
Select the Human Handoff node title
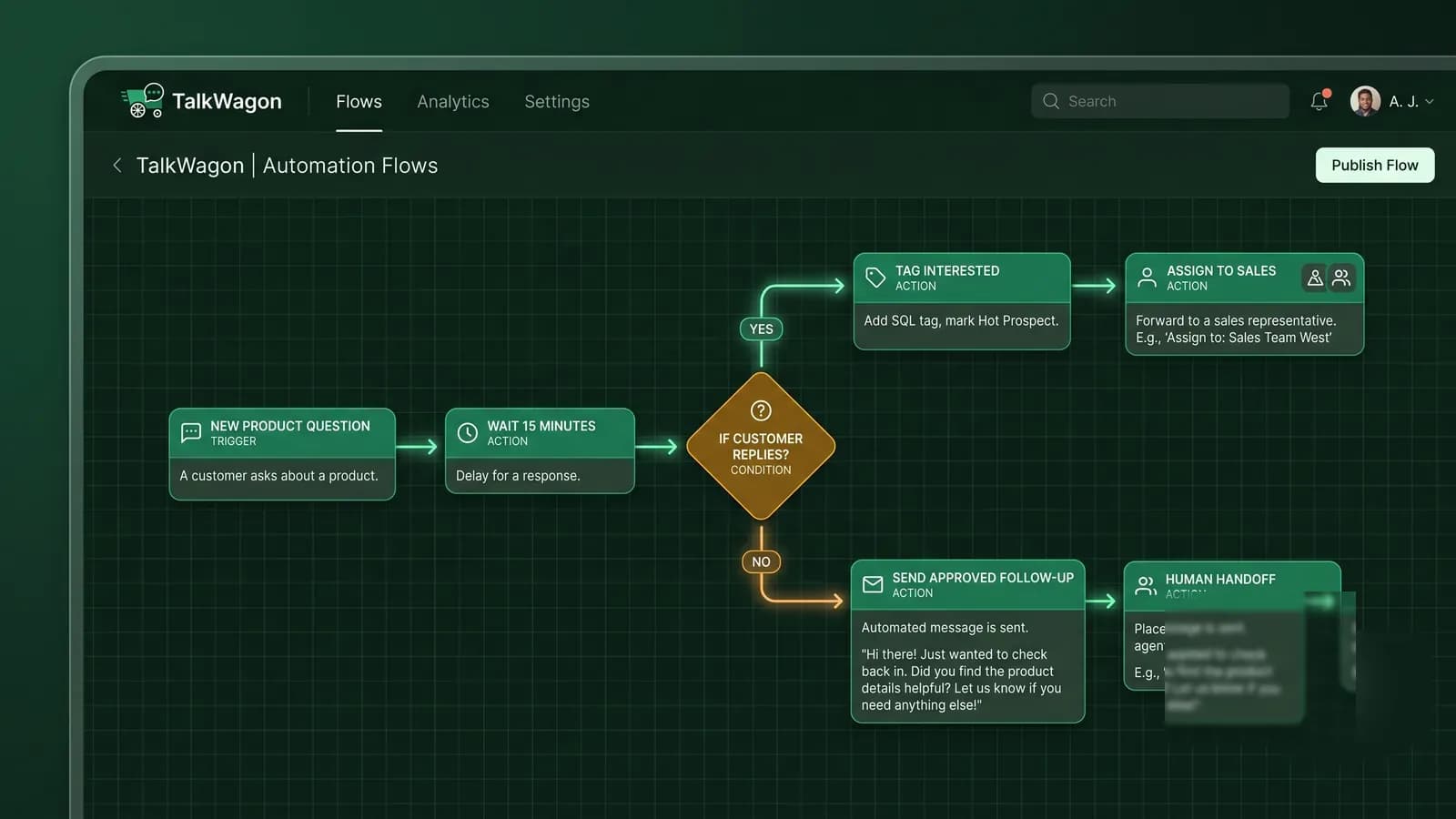point(1220,579)
